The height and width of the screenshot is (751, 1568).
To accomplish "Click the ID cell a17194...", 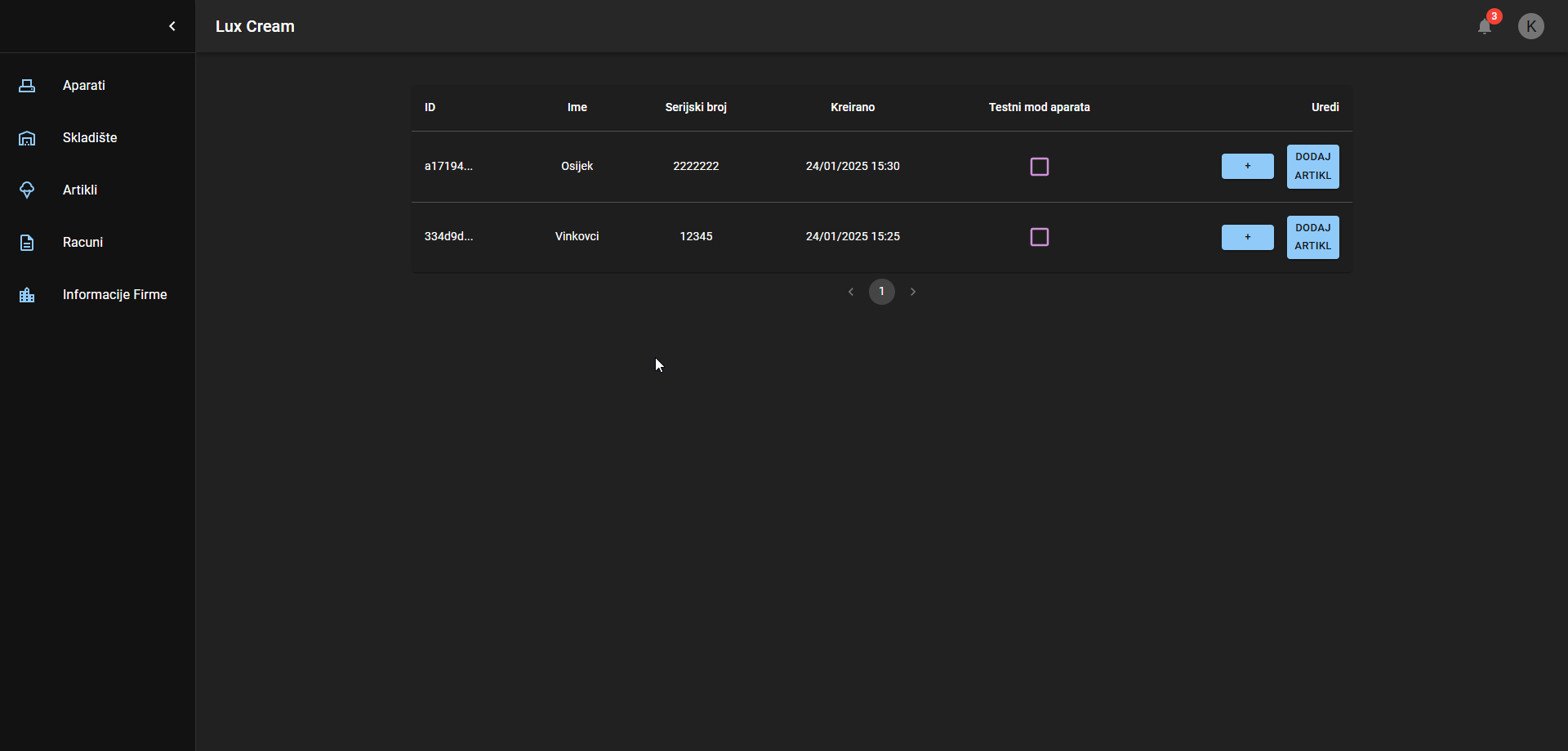I will pyautogui.click(x=448, y=166).
